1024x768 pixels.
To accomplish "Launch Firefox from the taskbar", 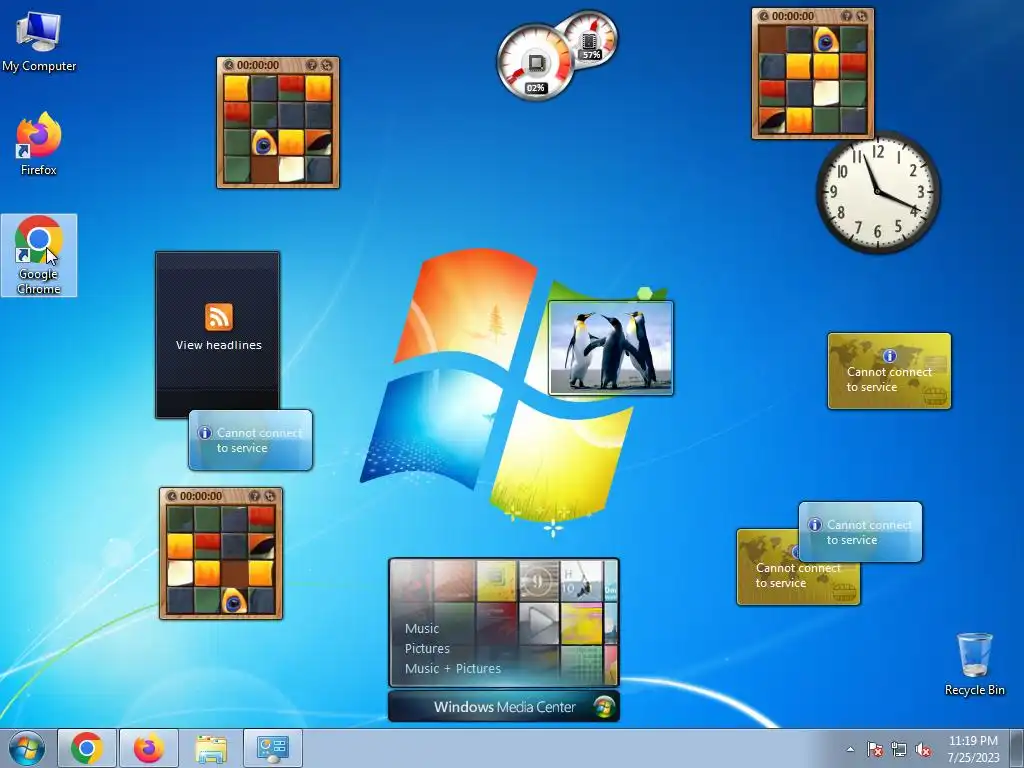I will coord(149,748).
